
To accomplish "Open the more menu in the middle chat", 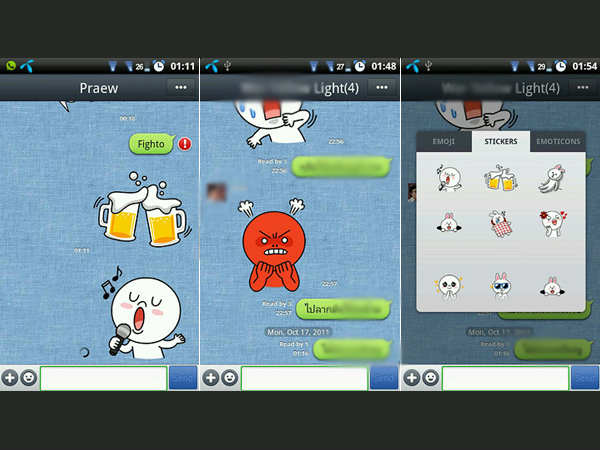I will (380, 88).
